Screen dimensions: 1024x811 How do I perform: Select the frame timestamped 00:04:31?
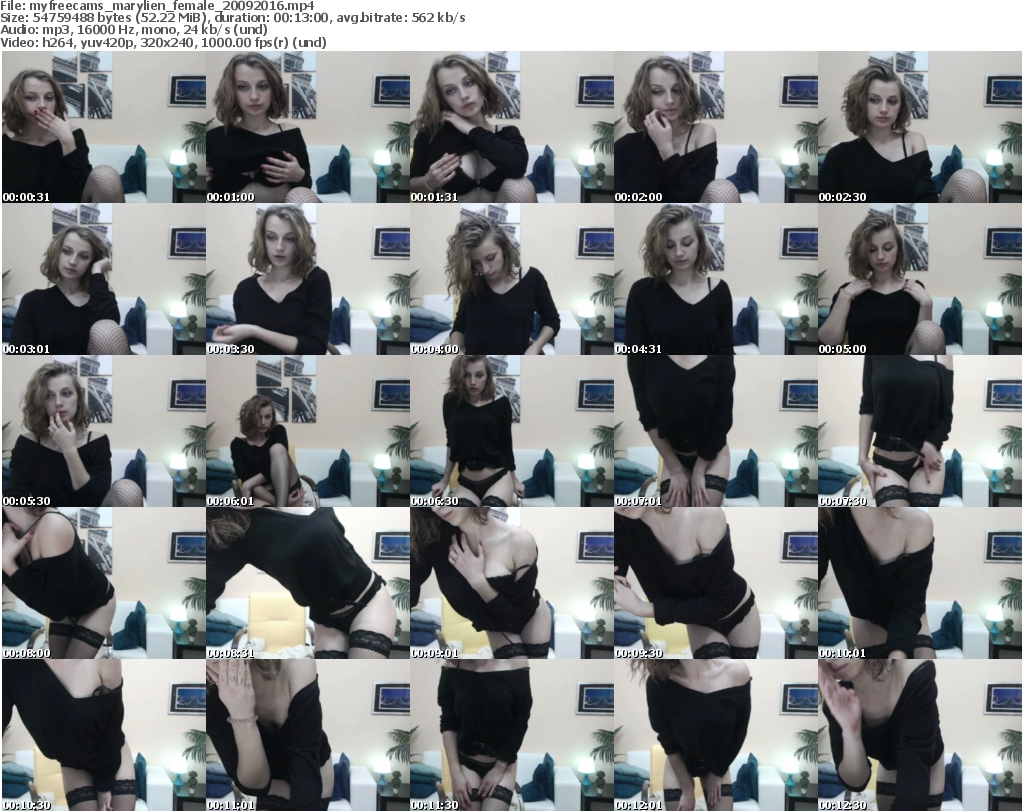[715, 280]
